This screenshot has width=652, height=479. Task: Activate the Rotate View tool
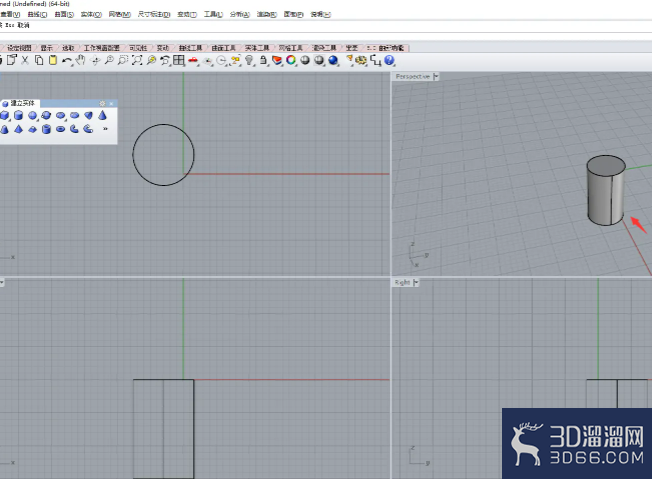pyautogui.click(x=95, y=61)
